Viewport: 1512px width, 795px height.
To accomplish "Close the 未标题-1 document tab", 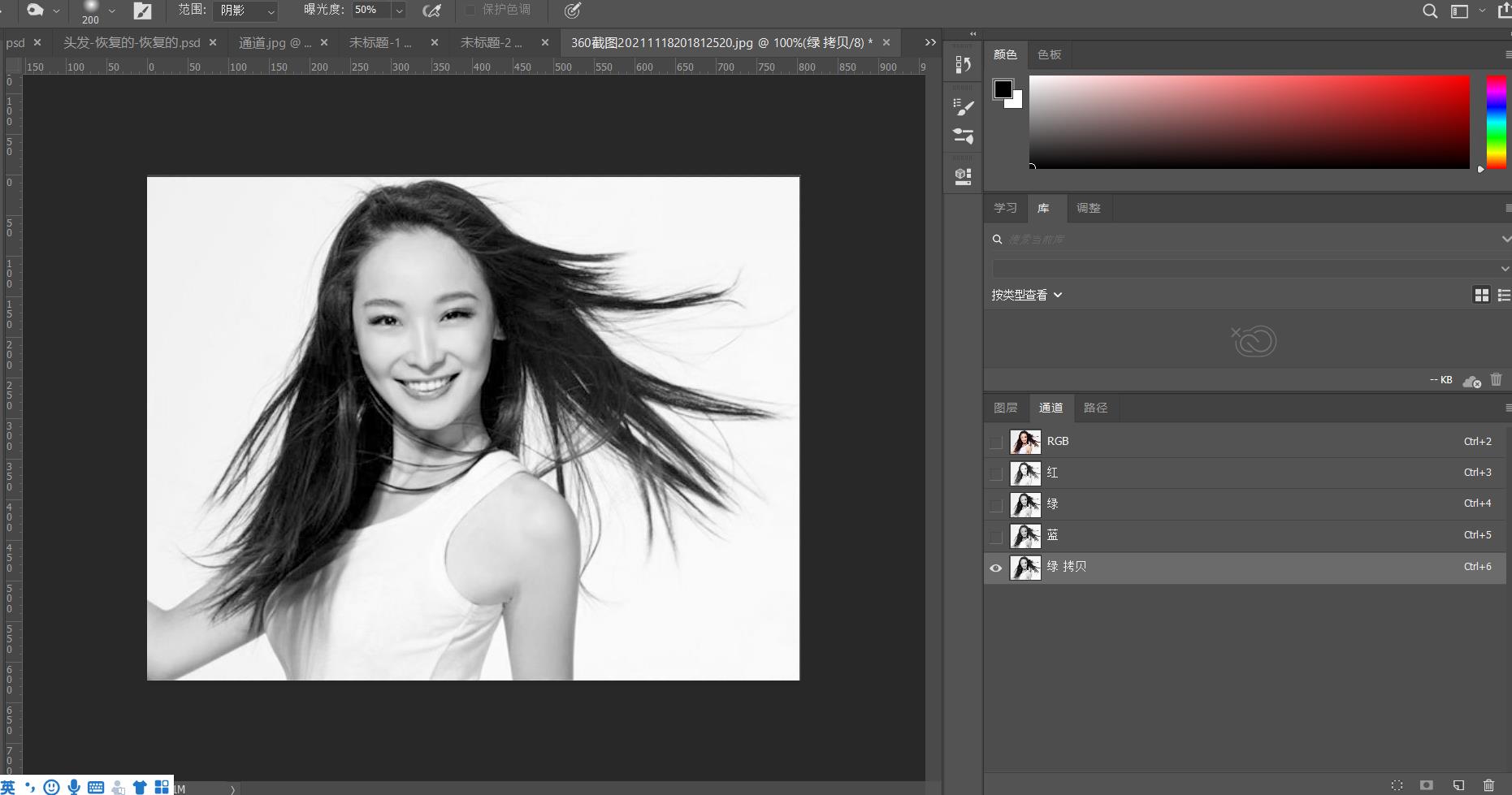I will point(435,42).
